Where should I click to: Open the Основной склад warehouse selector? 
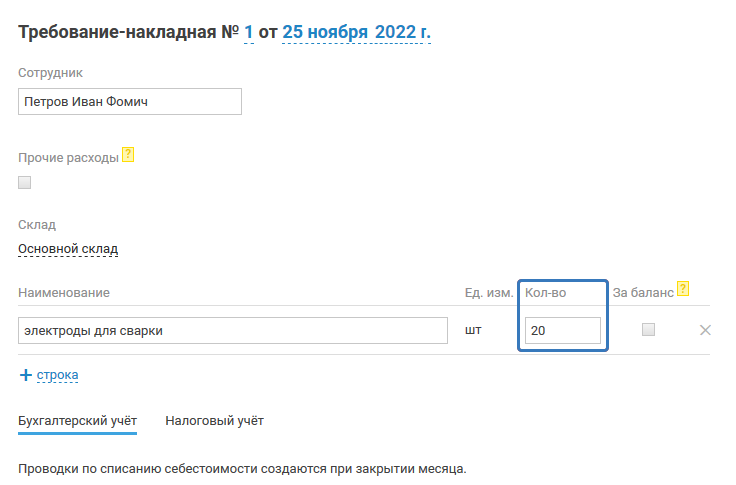click(x=68, y=249)
